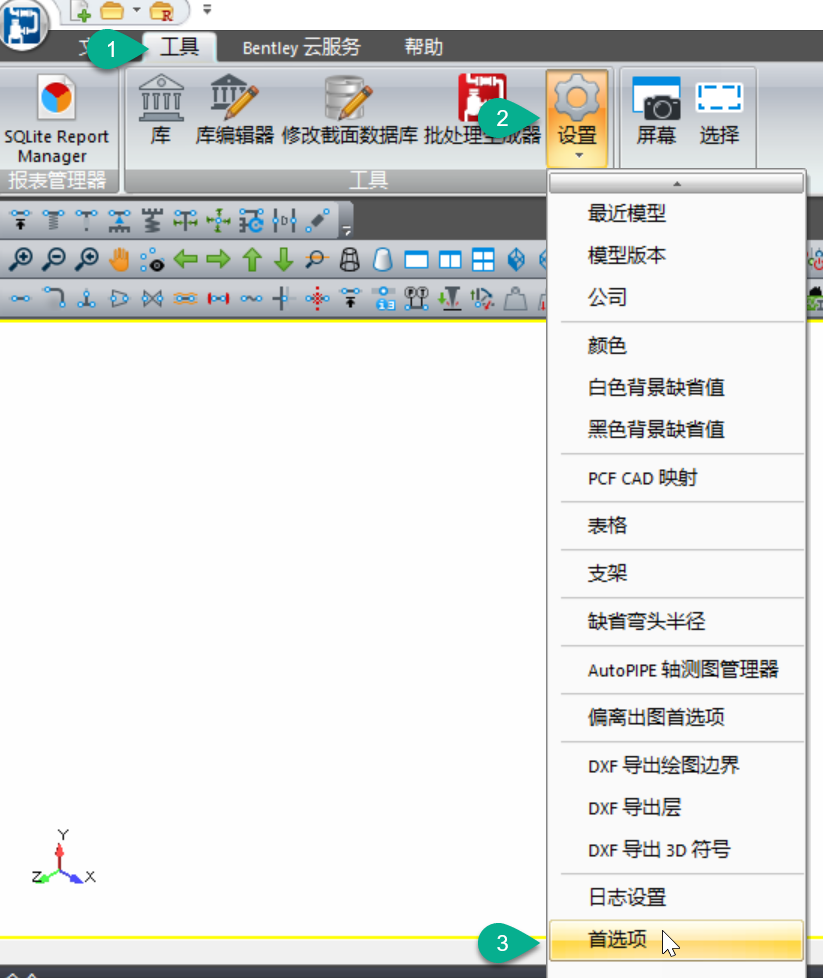Click the green down arrow icon
This screenshot has height=978, width=823.
click(284, 259)
